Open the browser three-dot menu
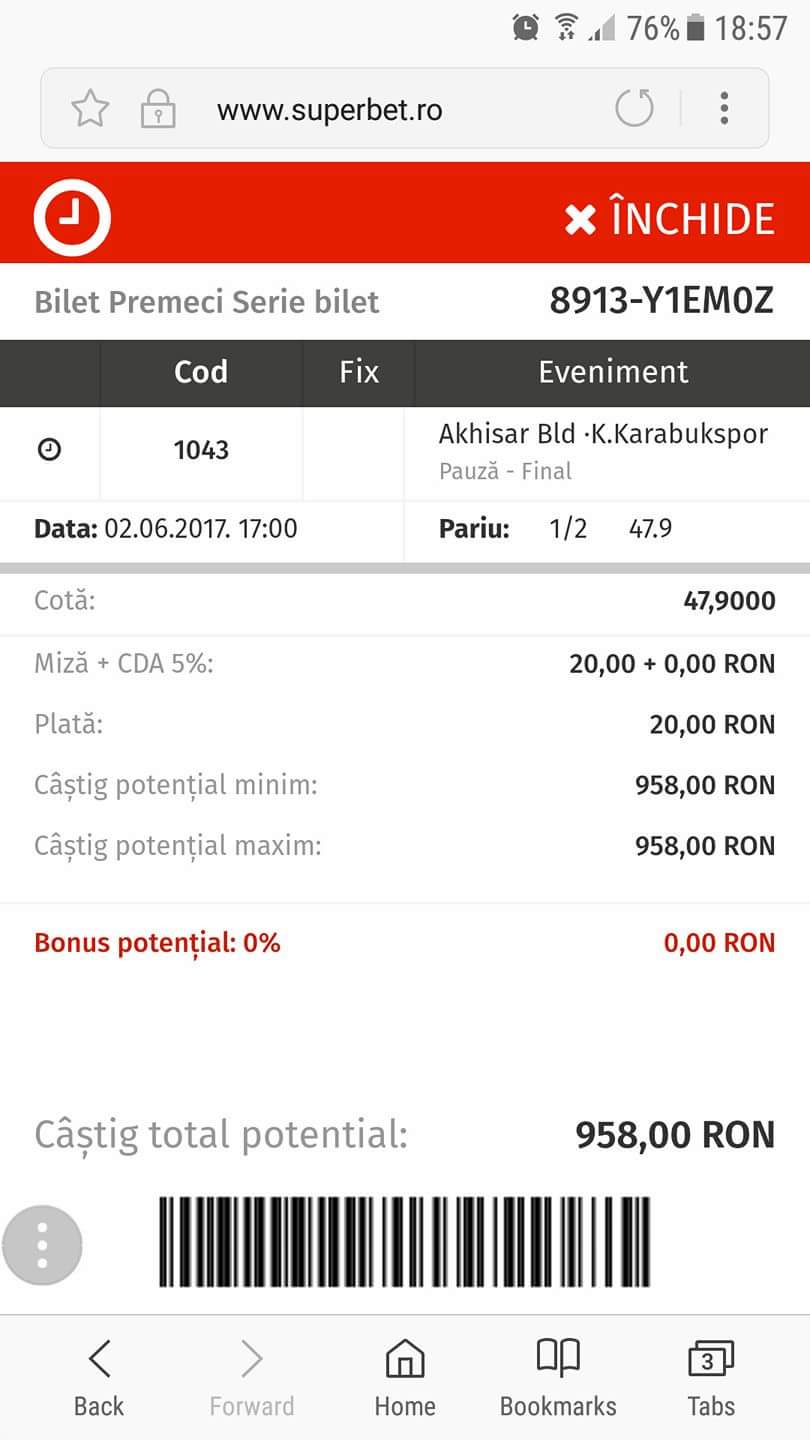The image size is (810, 1440). pyautogui.click(x=724, y=108)
